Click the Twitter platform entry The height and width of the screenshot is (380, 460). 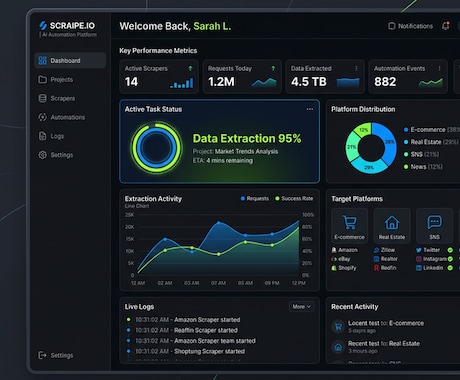tap(428, 250)
